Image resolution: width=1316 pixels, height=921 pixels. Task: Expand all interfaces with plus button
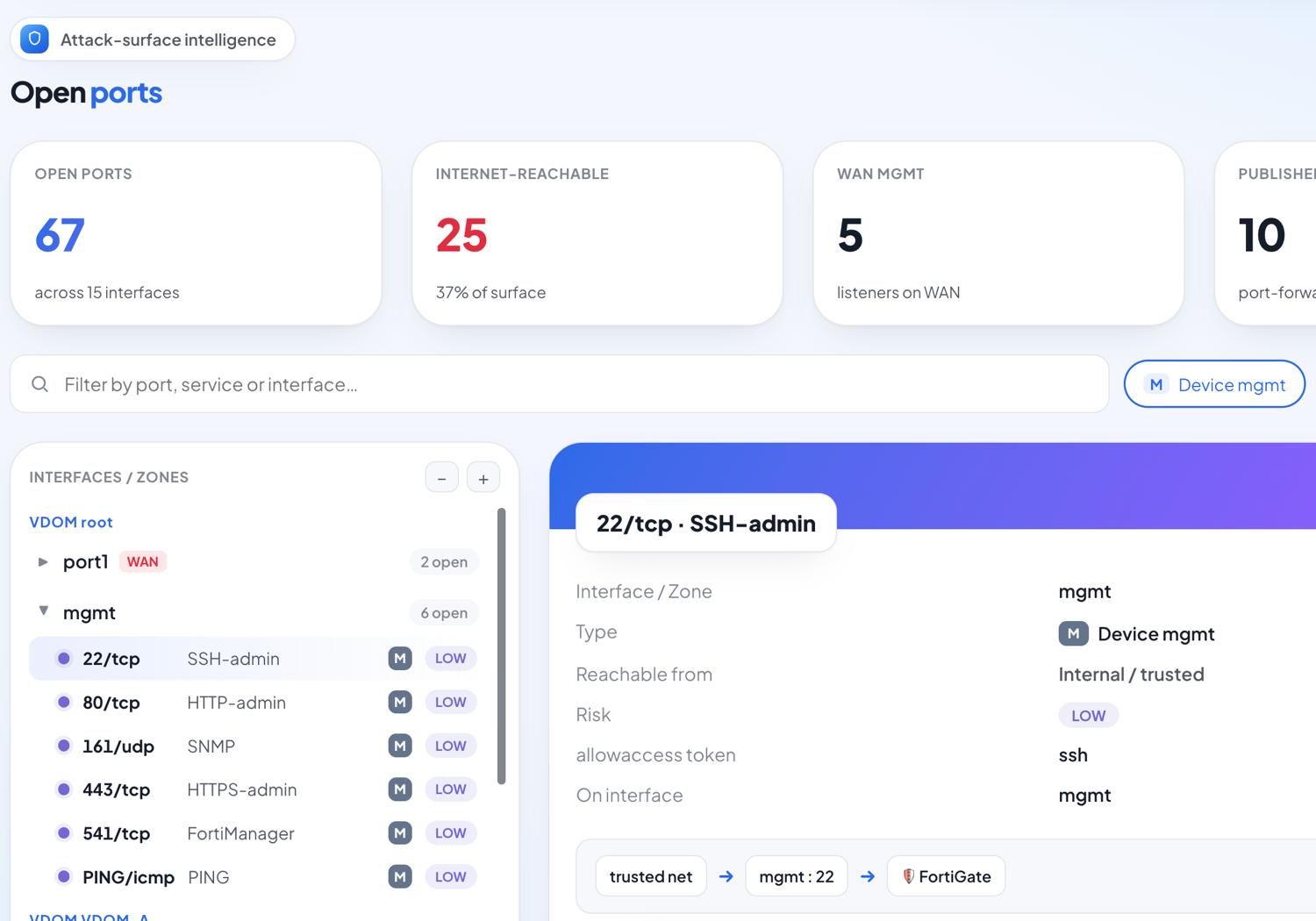[x=483, y=478]
